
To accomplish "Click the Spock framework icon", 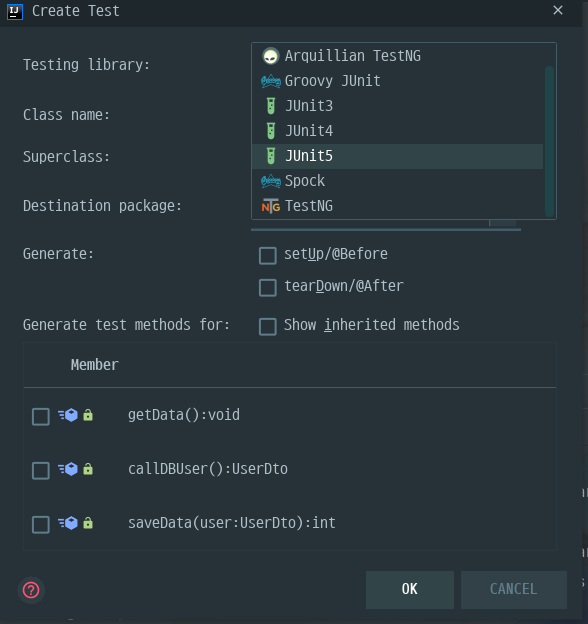I will point(271,181).
